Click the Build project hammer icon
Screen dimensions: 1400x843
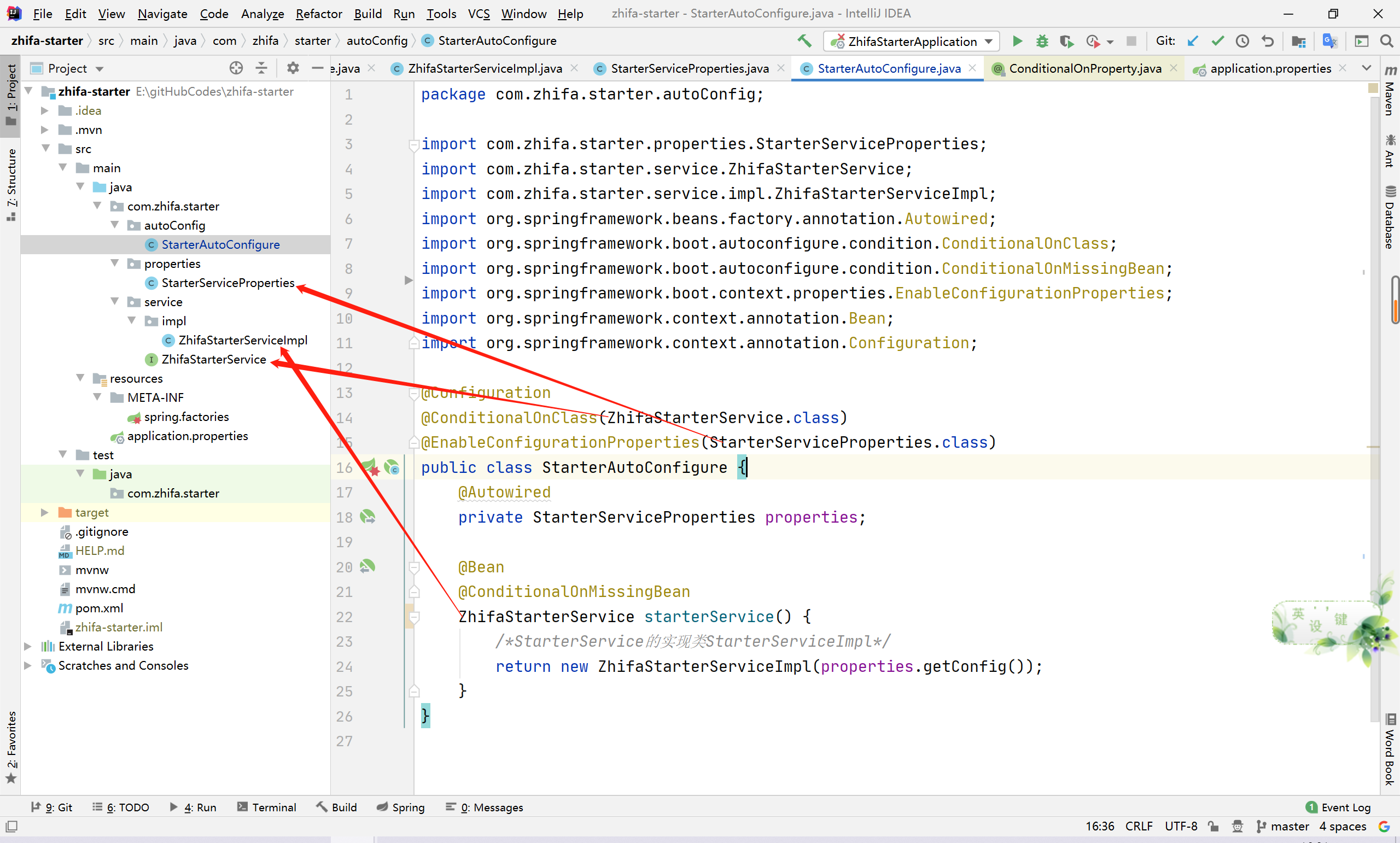click(x=804, y=41)
